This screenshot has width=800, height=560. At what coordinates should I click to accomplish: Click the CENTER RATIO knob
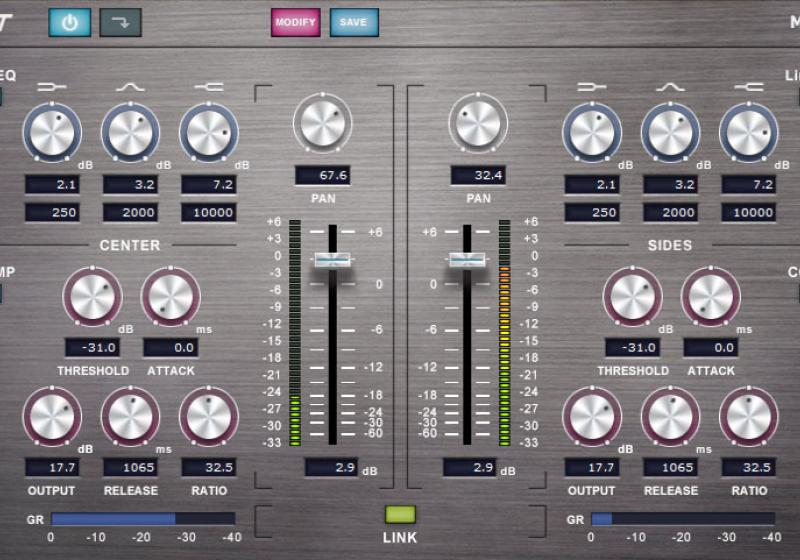(x=209, y=416)
